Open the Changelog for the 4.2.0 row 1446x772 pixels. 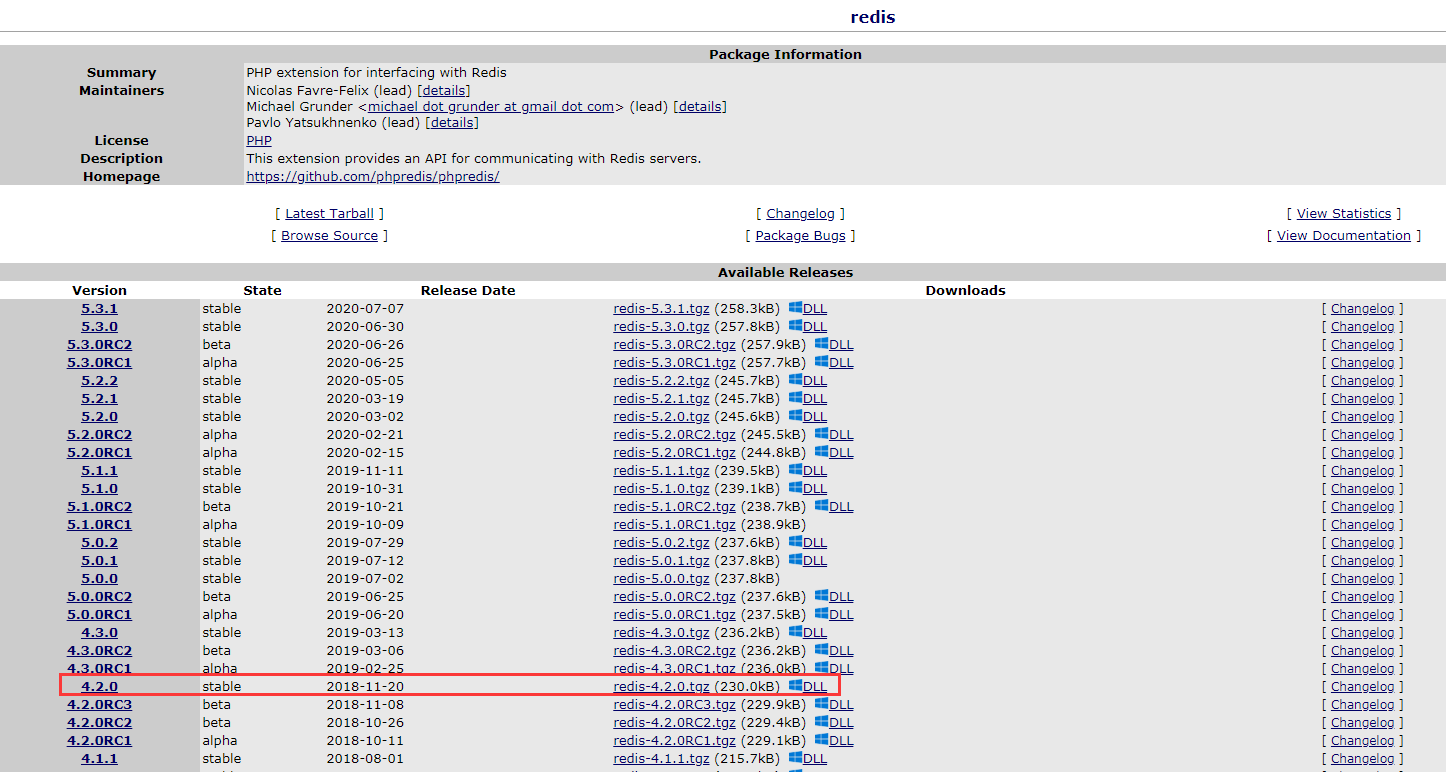click(x=1362, y=686)
